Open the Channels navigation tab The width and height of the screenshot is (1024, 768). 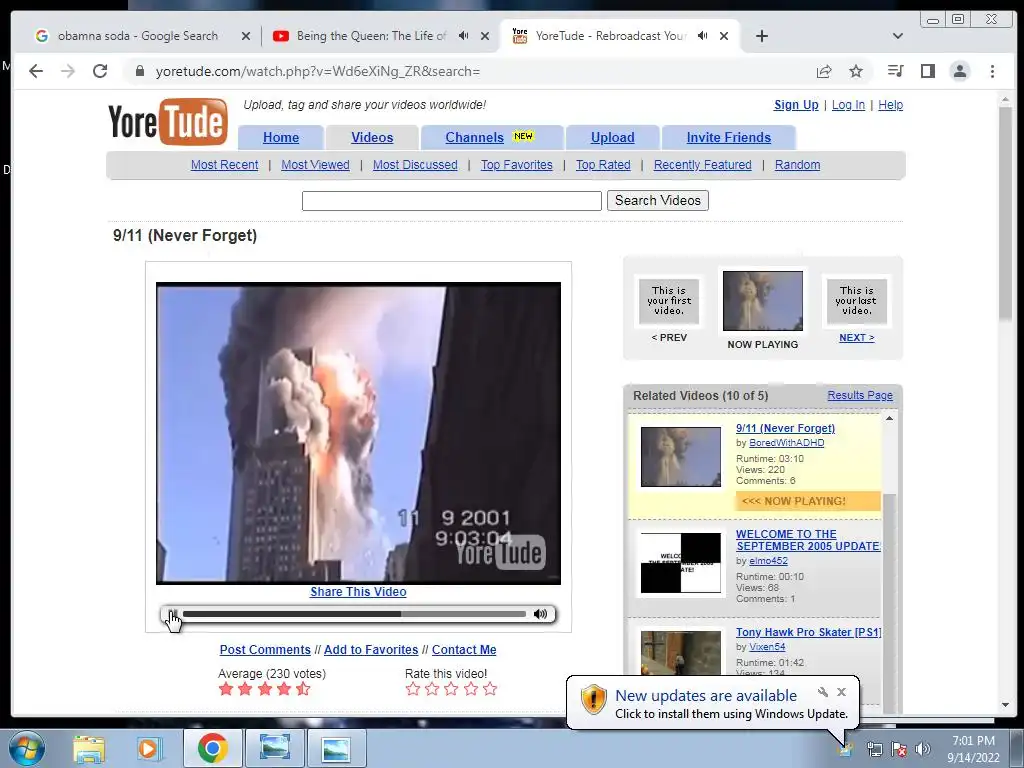(492, 137)
